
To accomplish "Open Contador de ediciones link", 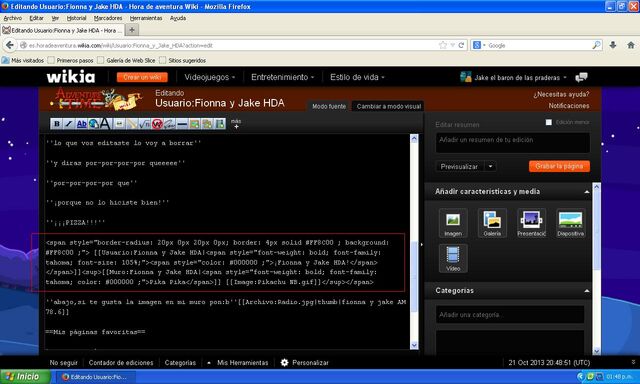I will [121, 362].
